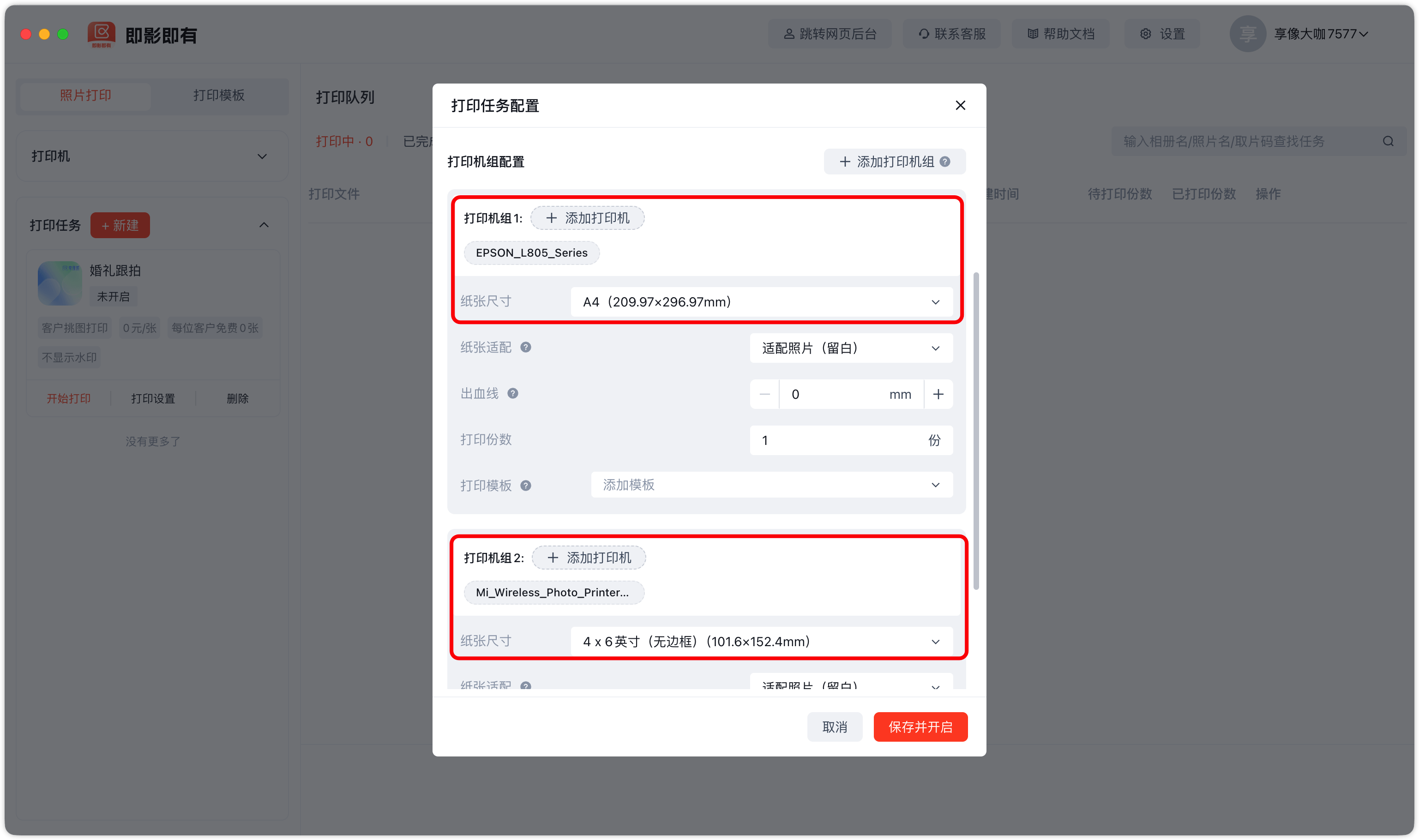Click the question mark on 添加打印机组
Viewport: 1419px width, 840px height.
coord(944,162)
